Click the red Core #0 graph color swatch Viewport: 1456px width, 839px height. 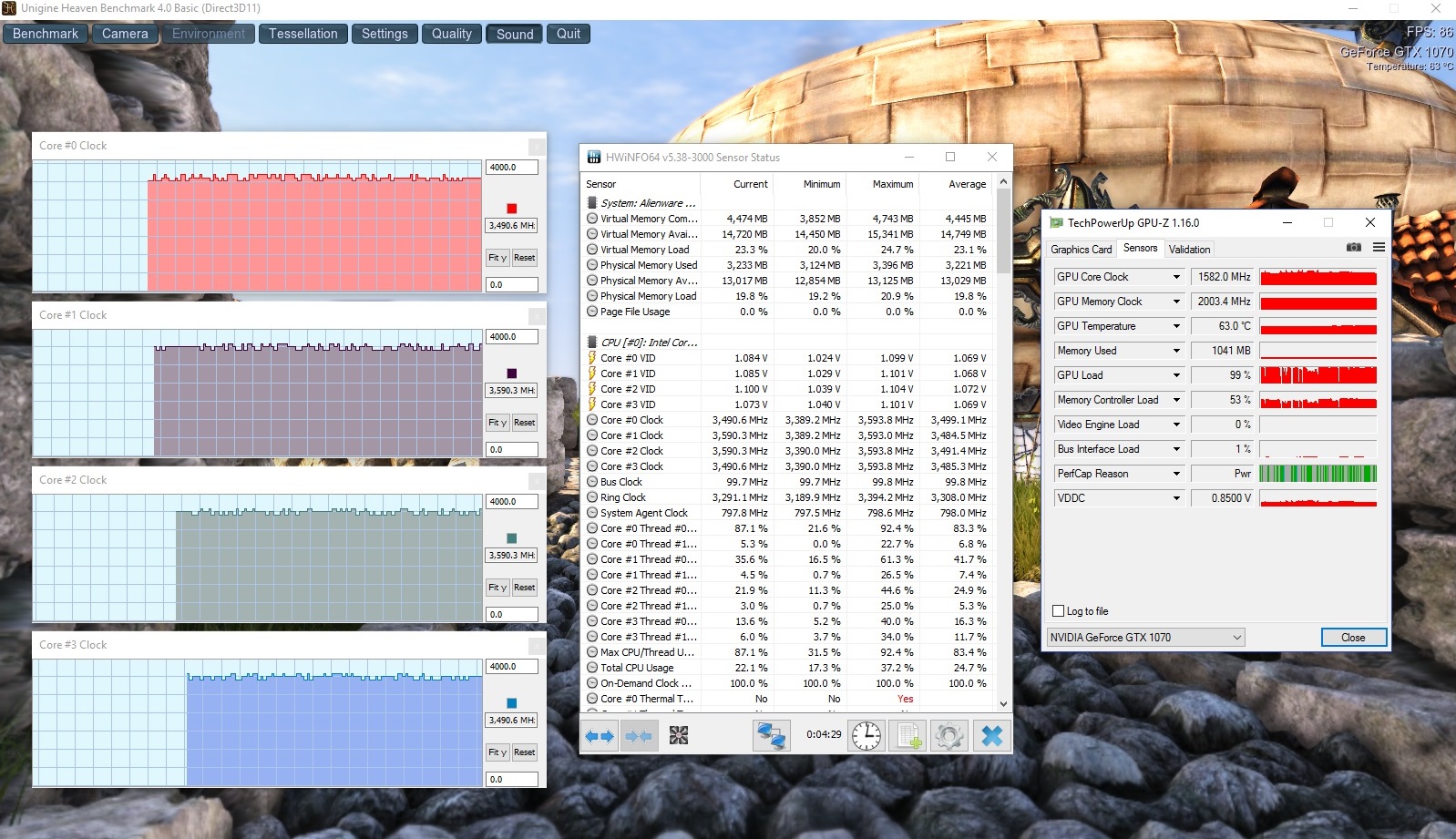point(511,209)
